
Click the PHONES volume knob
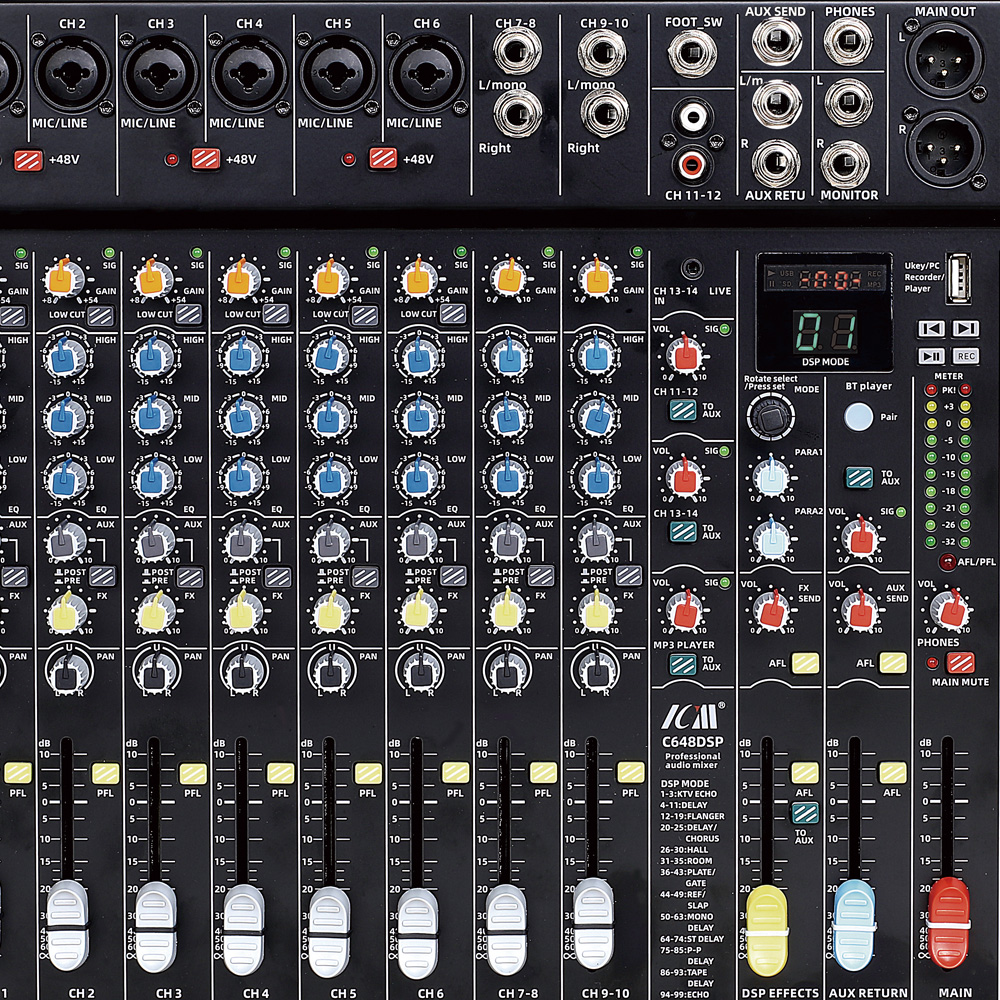point(948,609)
